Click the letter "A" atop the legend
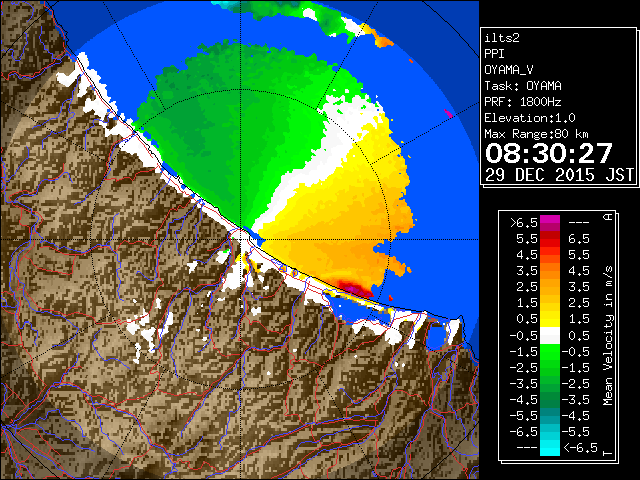The width and height of the screenshot is (640, 480). tap(608, 217)
